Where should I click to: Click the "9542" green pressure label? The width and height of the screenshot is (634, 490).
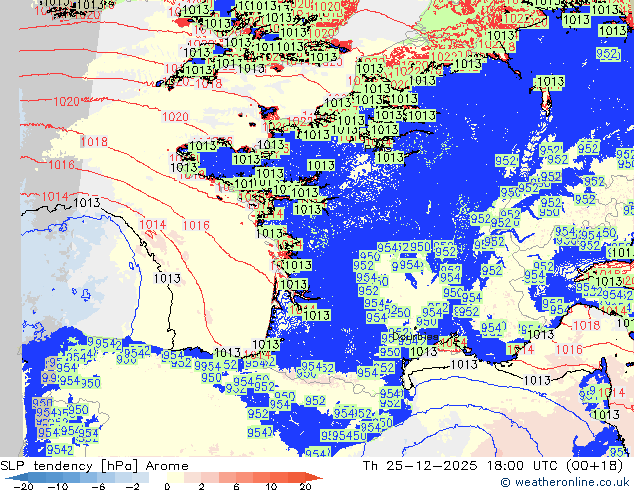click(x=60, y=450)
